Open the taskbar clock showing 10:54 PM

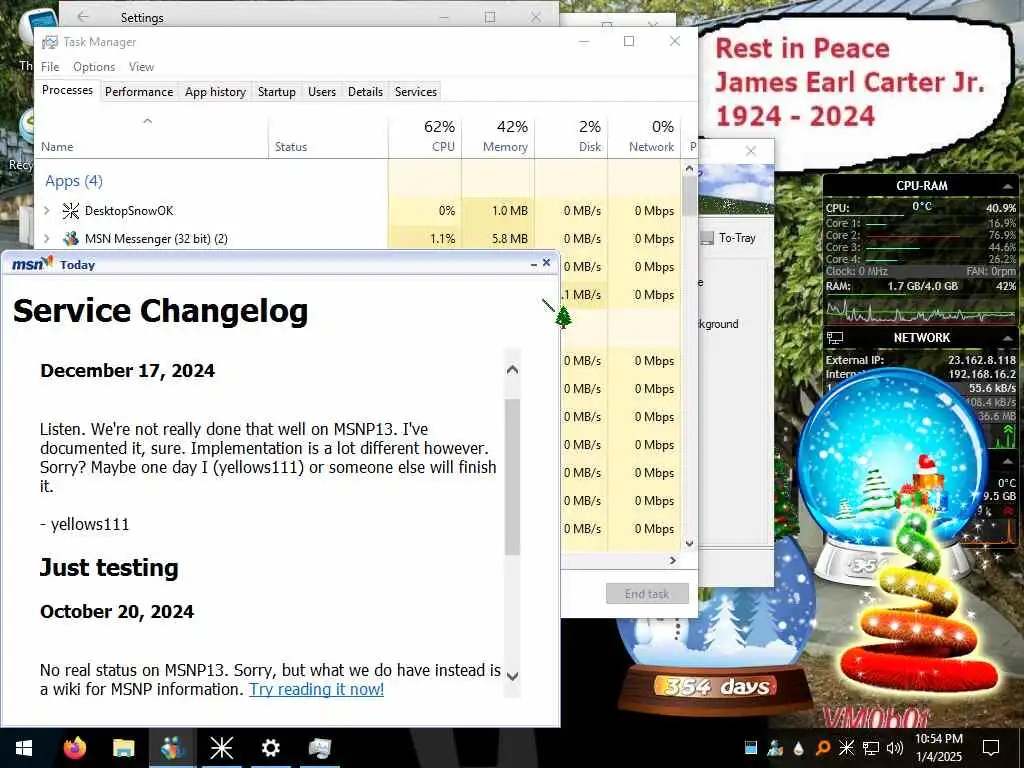[x=939, y=748]
